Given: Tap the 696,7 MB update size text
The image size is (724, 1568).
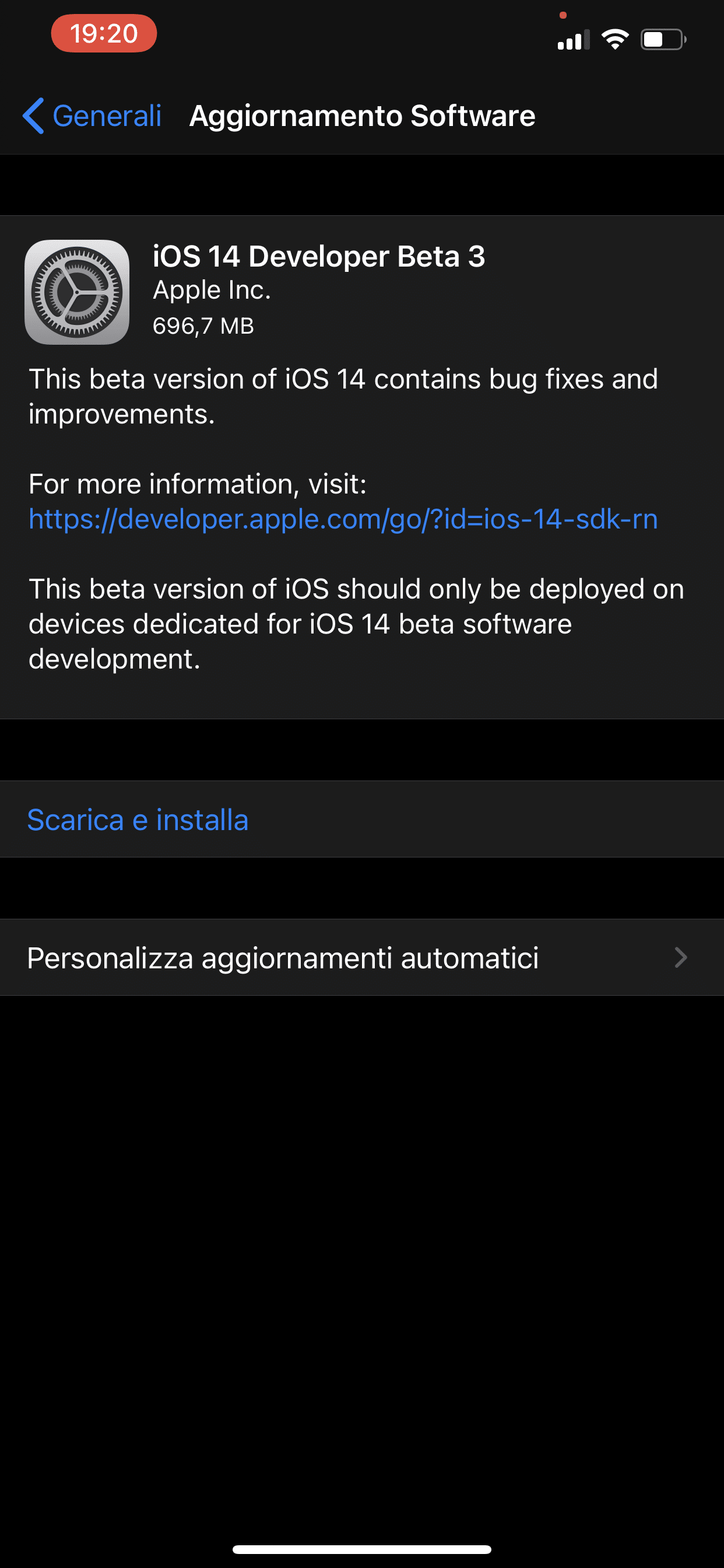Looking at the screenshot, I should pos(203,325).
